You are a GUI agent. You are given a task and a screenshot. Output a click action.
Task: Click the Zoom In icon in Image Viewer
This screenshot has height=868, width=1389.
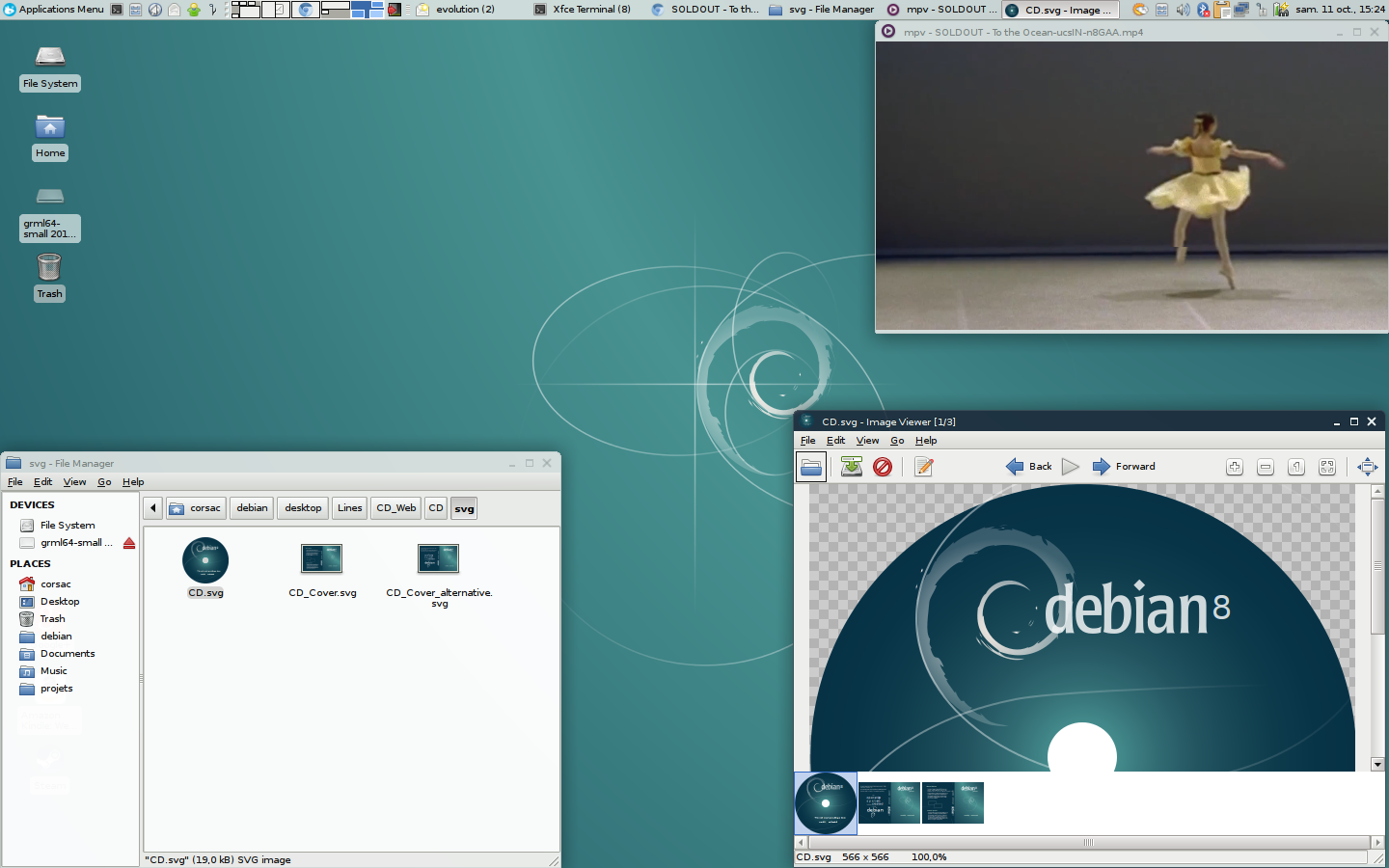(1235, 467)
